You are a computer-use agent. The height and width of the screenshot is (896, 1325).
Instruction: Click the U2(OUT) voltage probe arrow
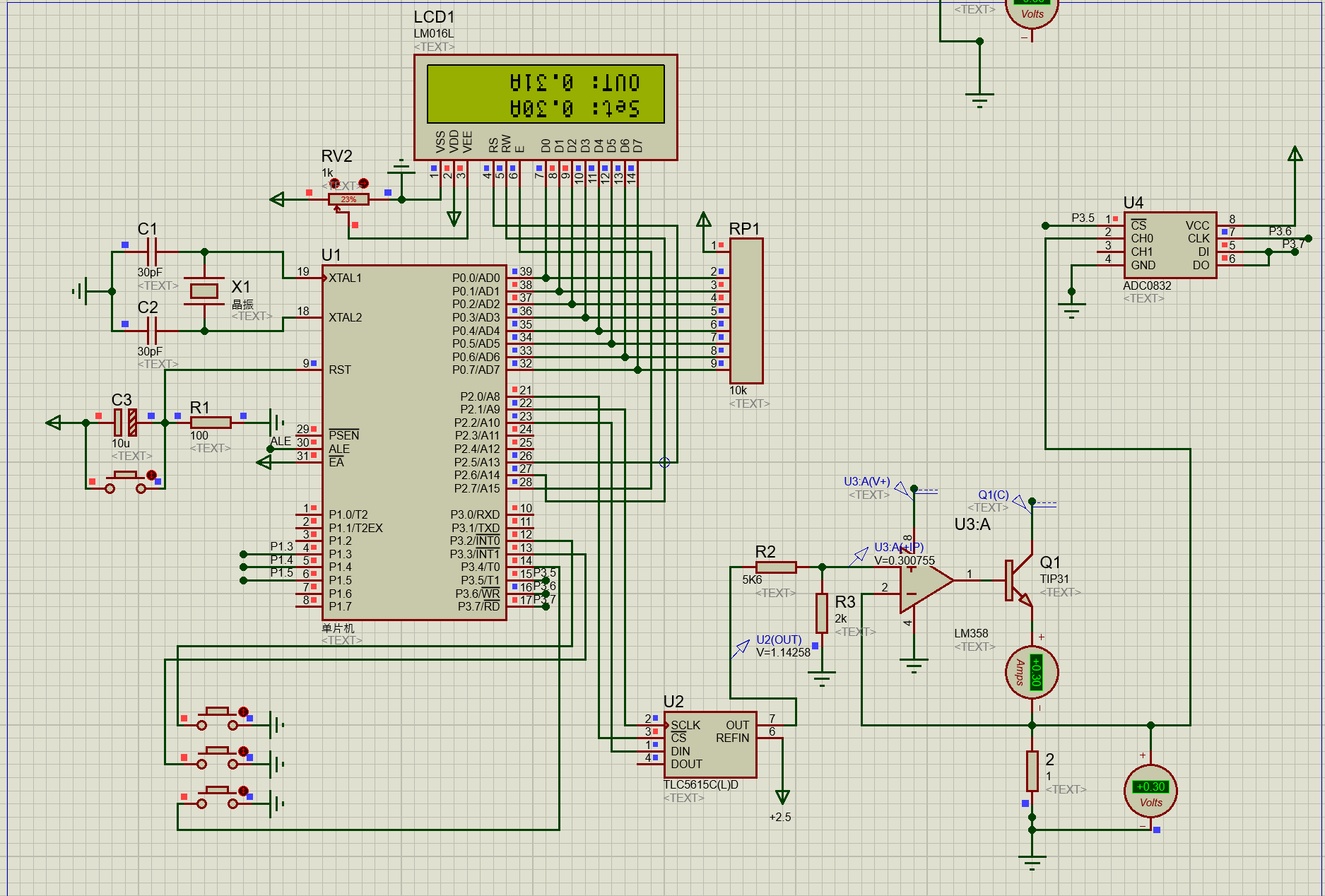tap(740, 649)
